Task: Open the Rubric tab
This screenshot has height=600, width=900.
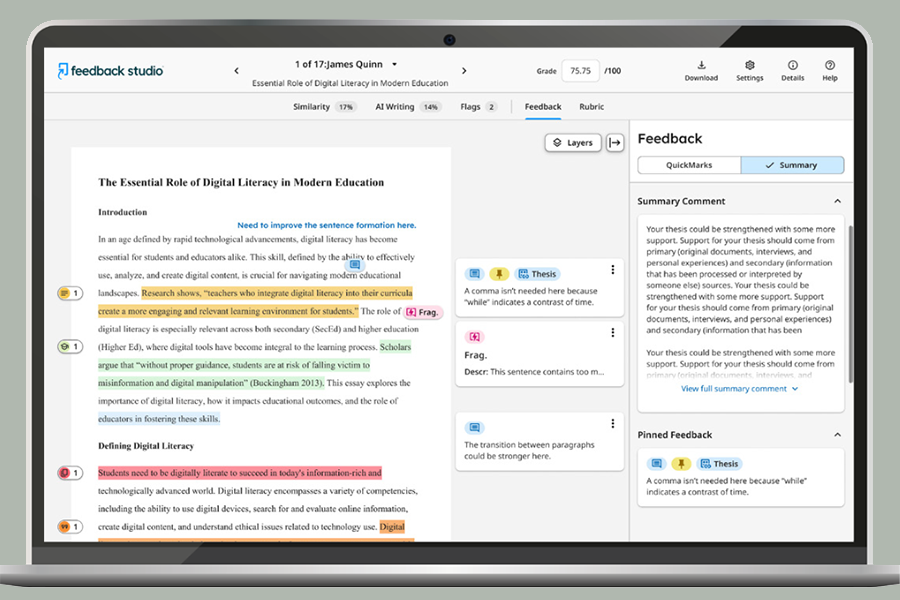Action: coord(591,107)
